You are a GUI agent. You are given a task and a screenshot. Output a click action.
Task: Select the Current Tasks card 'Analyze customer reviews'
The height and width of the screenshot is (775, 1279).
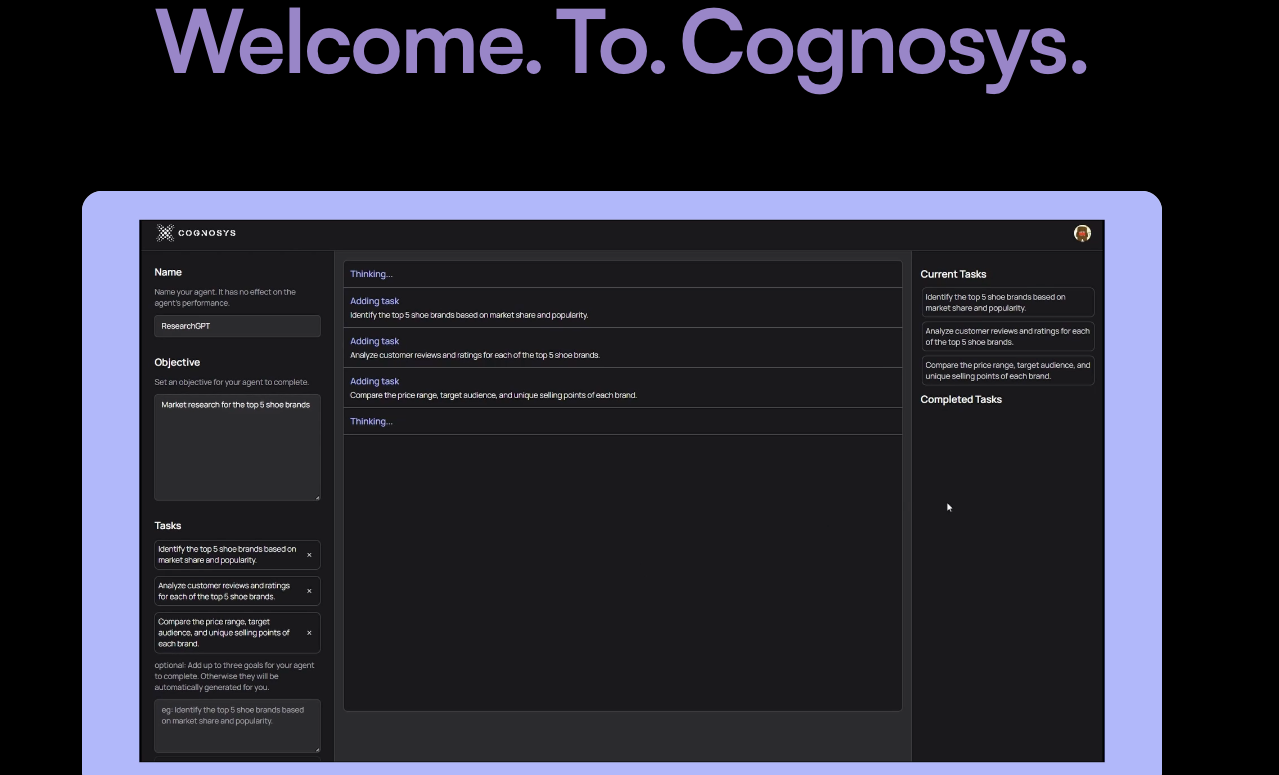(1007, 336)
